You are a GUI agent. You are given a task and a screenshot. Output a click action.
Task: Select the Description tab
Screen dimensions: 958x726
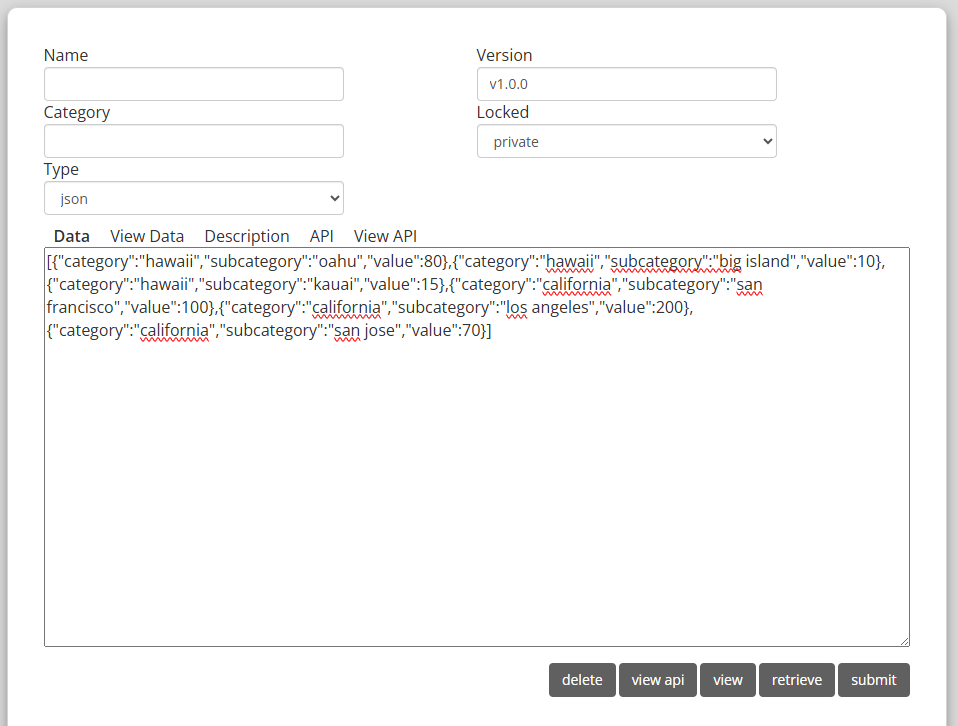pyautogui.click(x=247, y=236)
